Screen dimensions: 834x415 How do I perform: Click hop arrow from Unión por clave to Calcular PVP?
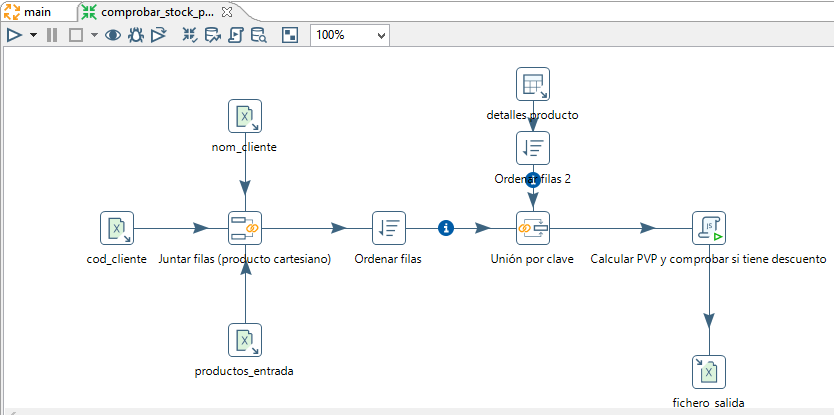click(647, 228)
